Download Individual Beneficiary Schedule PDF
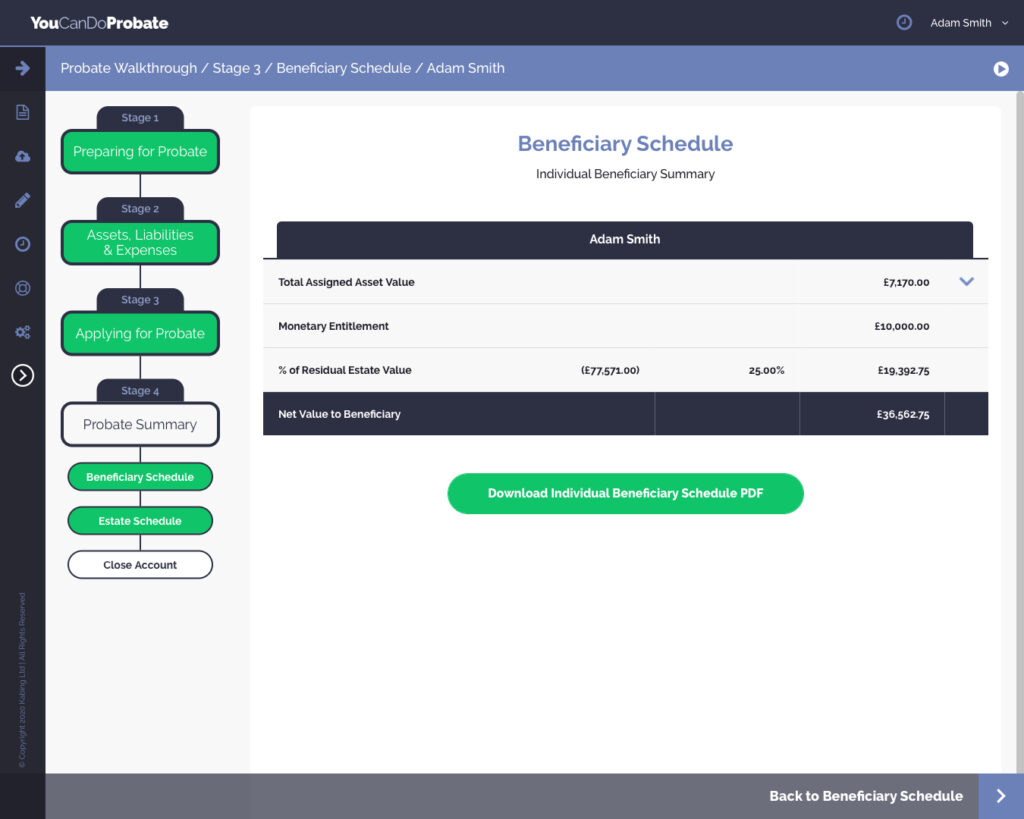The height and width of the screenshot is (819, 1024). 625,494
